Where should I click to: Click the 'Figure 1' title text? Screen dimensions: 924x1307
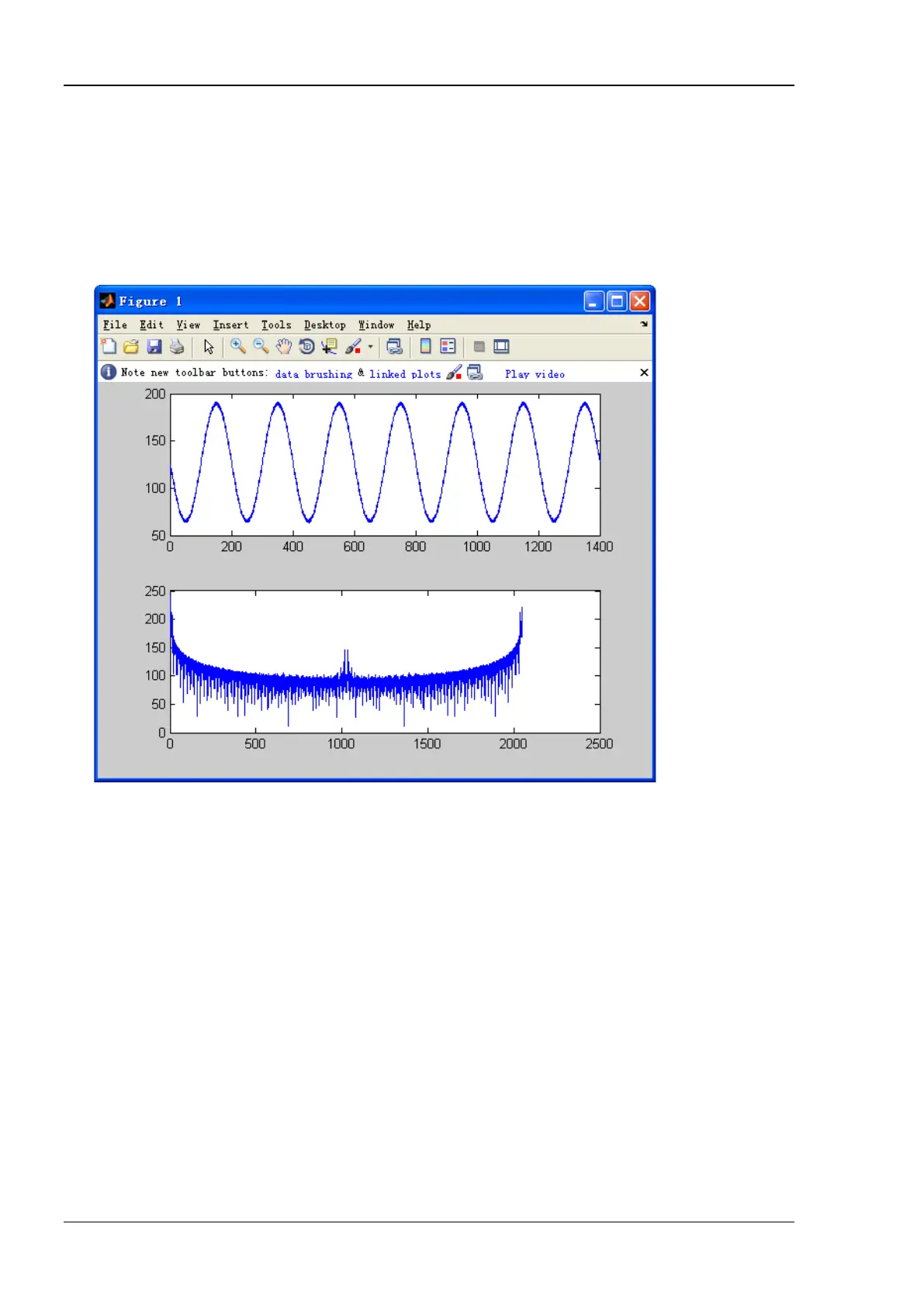coord(151,301)
